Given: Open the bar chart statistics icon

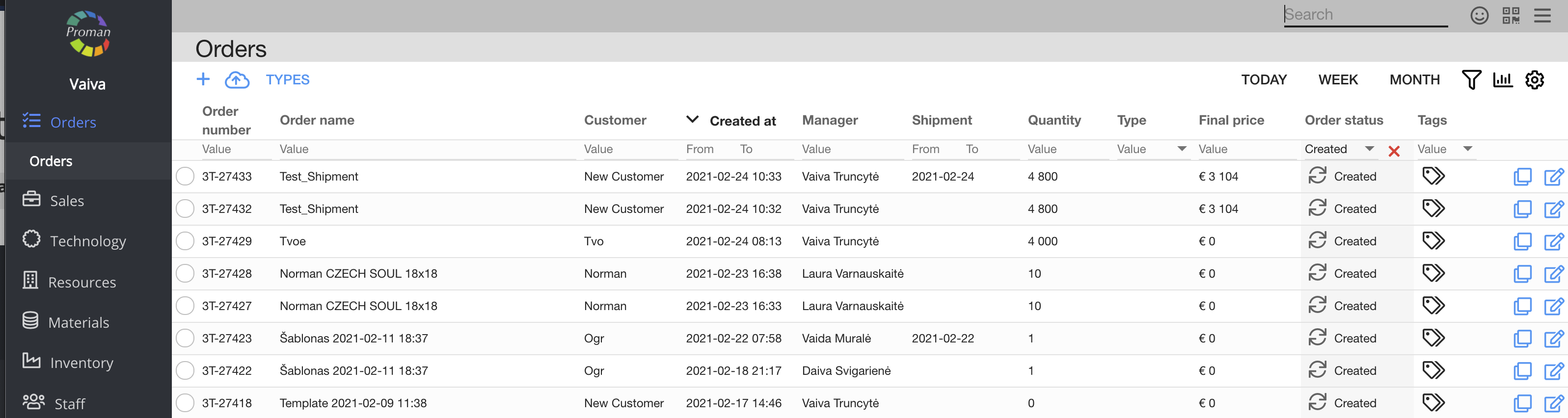Looking at the screenshot, I should point(1502,79).
